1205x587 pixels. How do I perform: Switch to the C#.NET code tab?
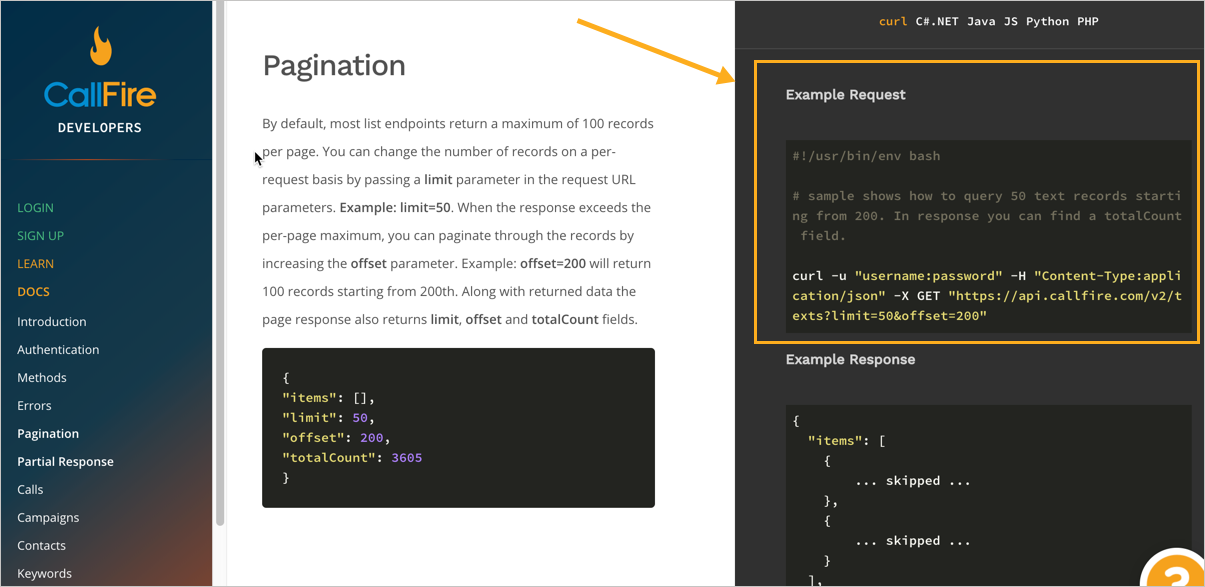tap(936, 21)
